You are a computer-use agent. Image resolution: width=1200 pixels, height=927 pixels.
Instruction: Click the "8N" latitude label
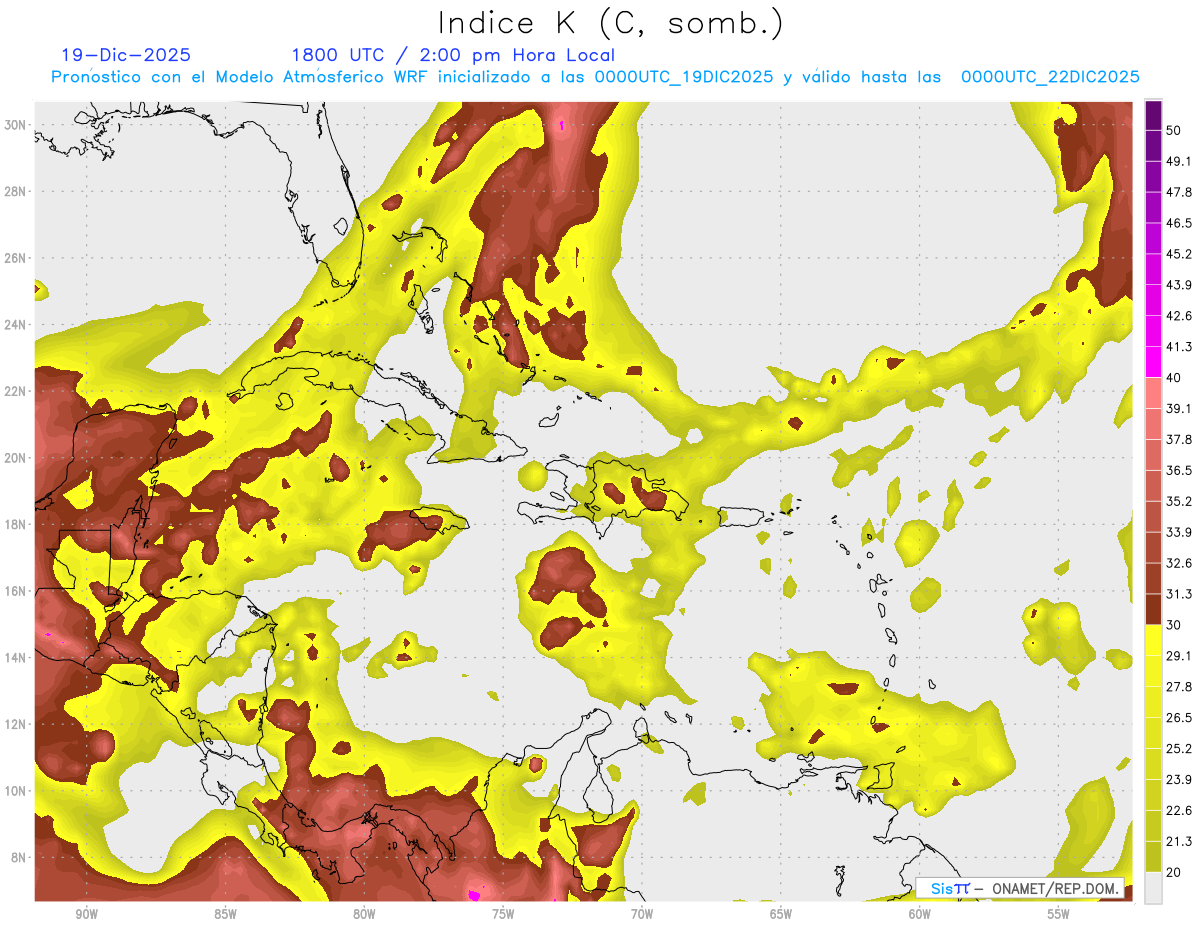coord(19,858)
